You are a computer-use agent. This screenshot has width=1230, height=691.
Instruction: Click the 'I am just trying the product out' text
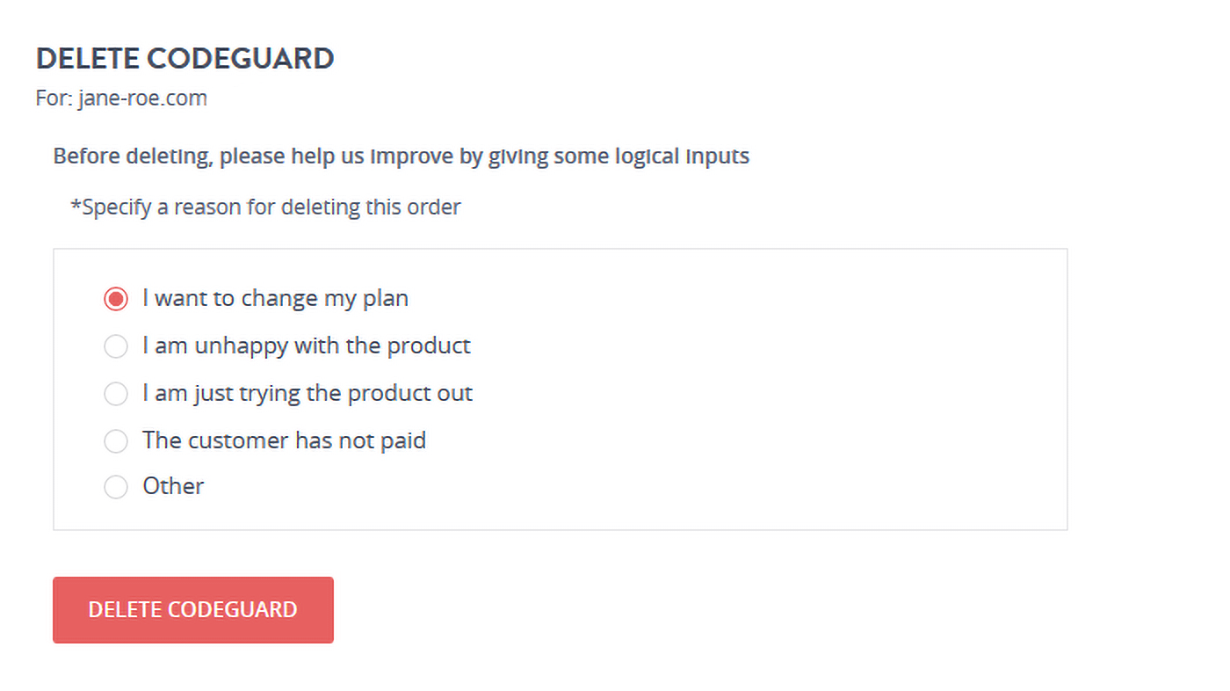(x=307, y=393)
